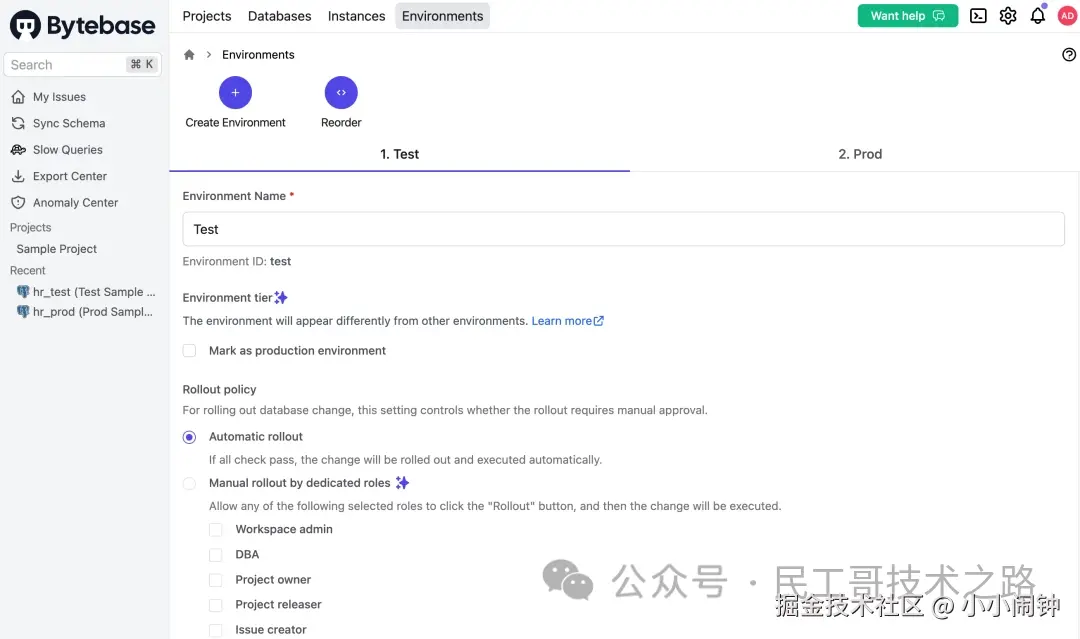Select the Automatic rollout option
The width and height of the screenshot is (1080, 639).
pyautogui.click(x=190, y=437)
